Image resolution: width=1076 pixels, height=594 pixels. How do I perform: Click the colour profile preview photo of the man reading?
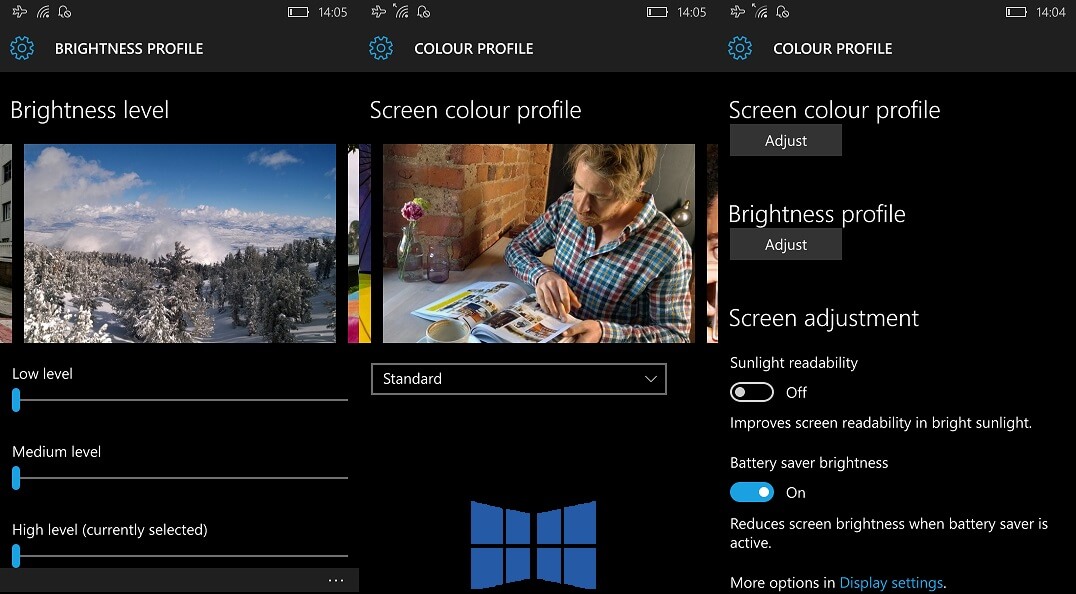click(x=538, y=243)
